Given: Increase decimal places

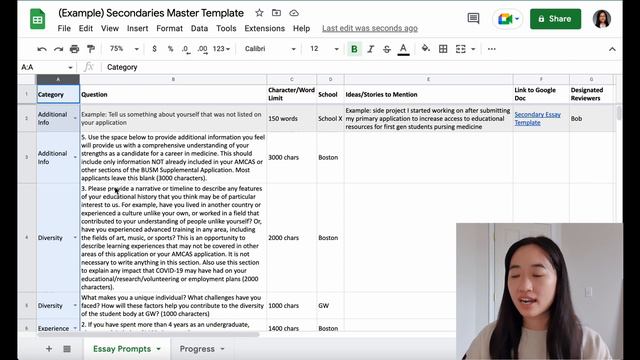Looking at the screenshot, I should pos(202,49).
